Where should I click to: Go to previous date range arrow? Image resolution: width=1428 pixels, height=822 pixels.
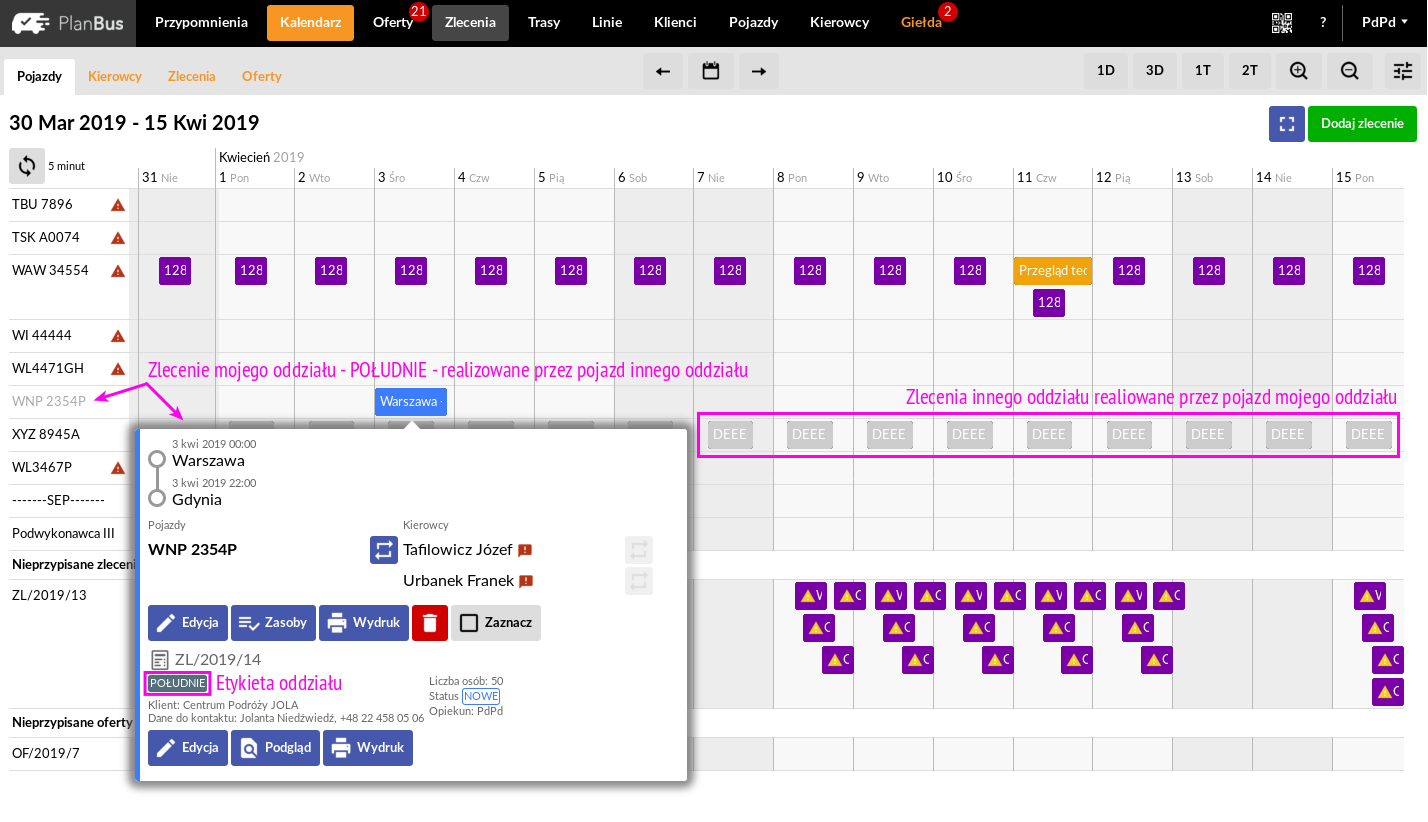click(x=662, y=71)
